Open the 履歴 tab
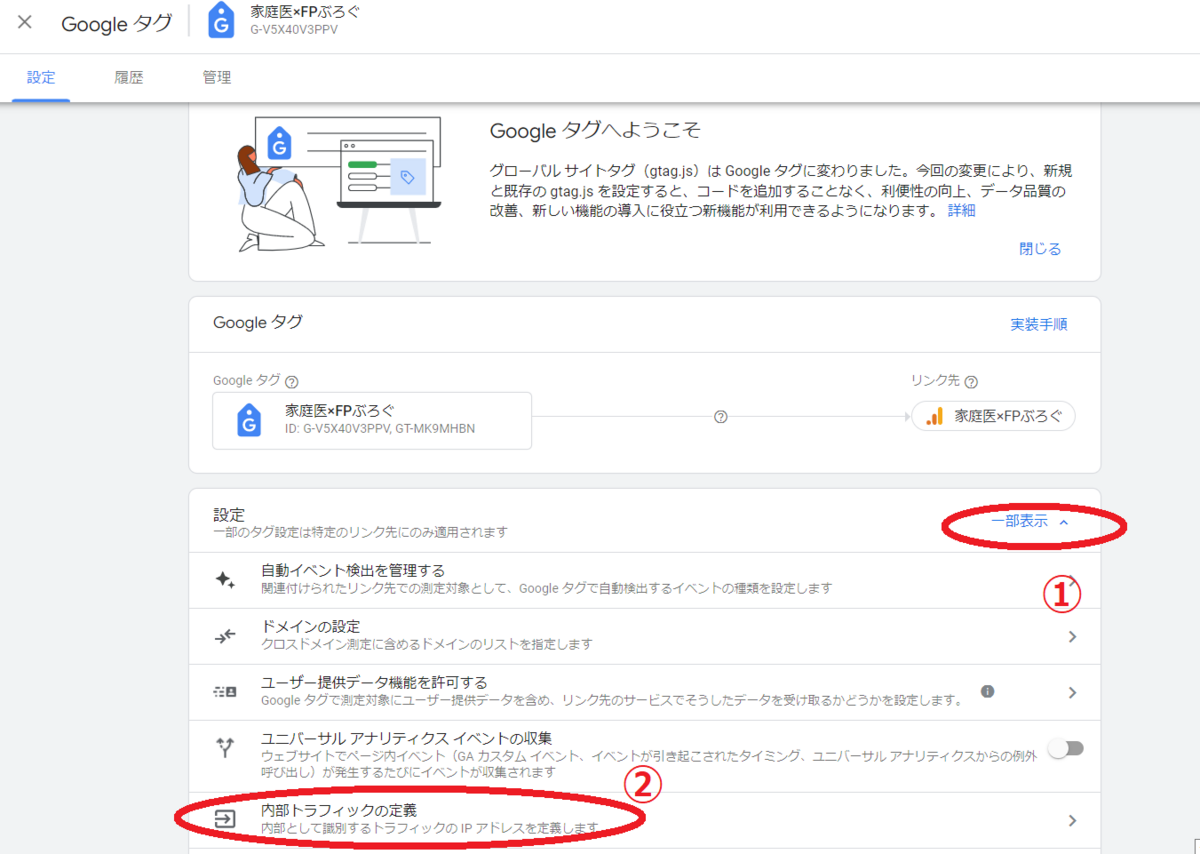Screen dimensions: 1200x854 128,78
